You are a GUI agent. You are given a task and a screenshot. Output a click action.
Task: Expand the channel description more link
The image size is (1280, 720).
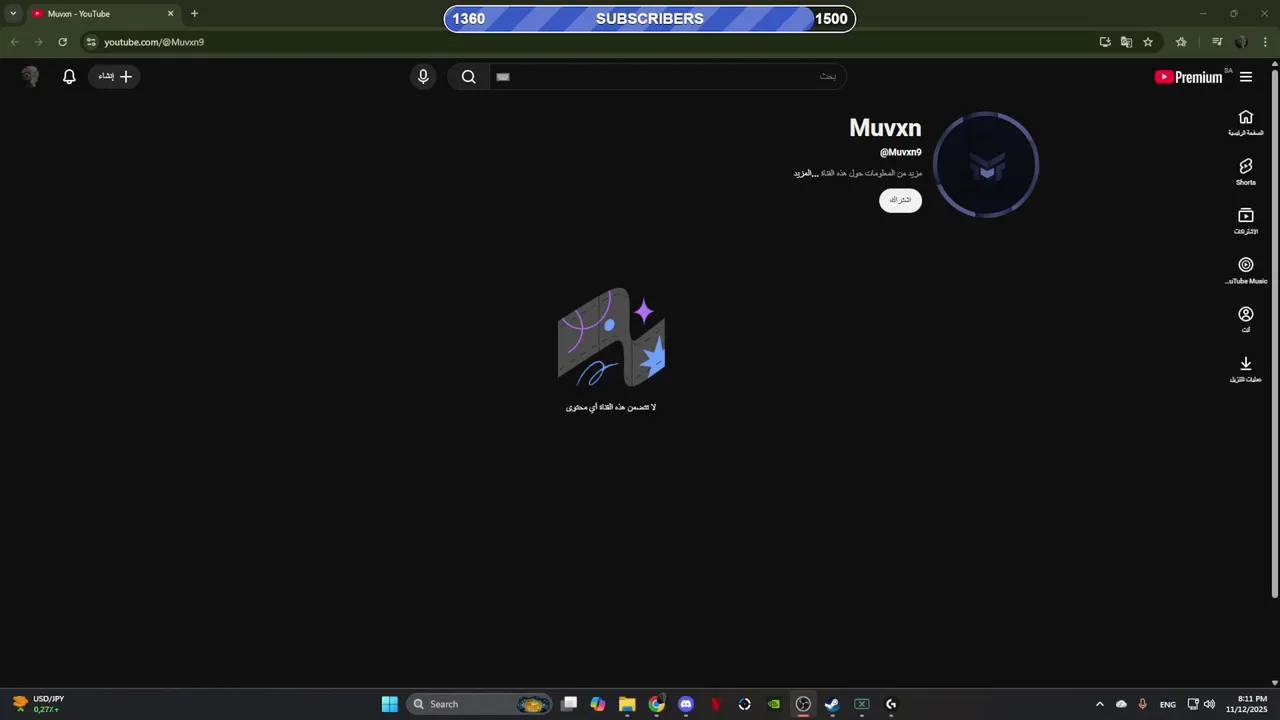pyautogui.click(x=806, y=173)
